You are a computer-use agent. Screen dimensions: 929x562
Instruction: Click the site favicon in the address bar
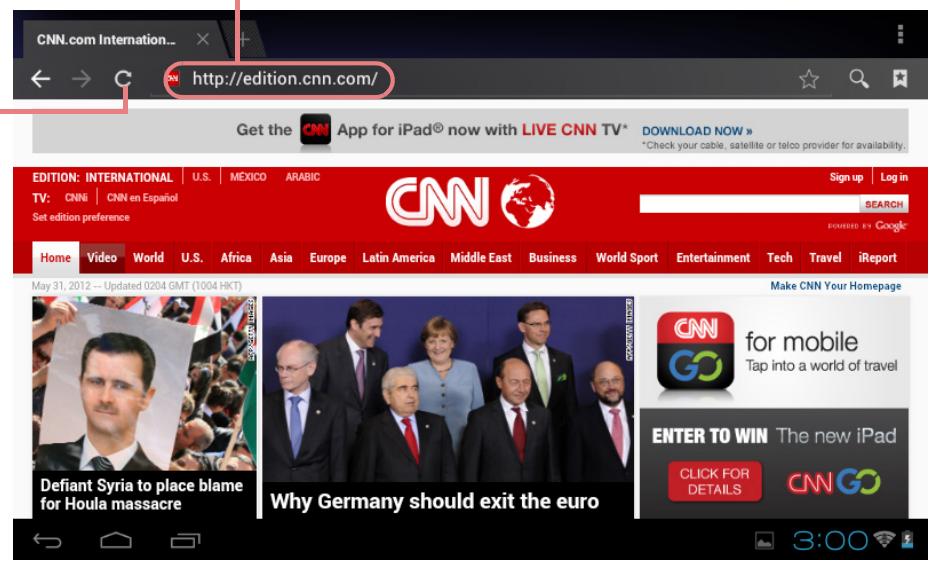173,78
